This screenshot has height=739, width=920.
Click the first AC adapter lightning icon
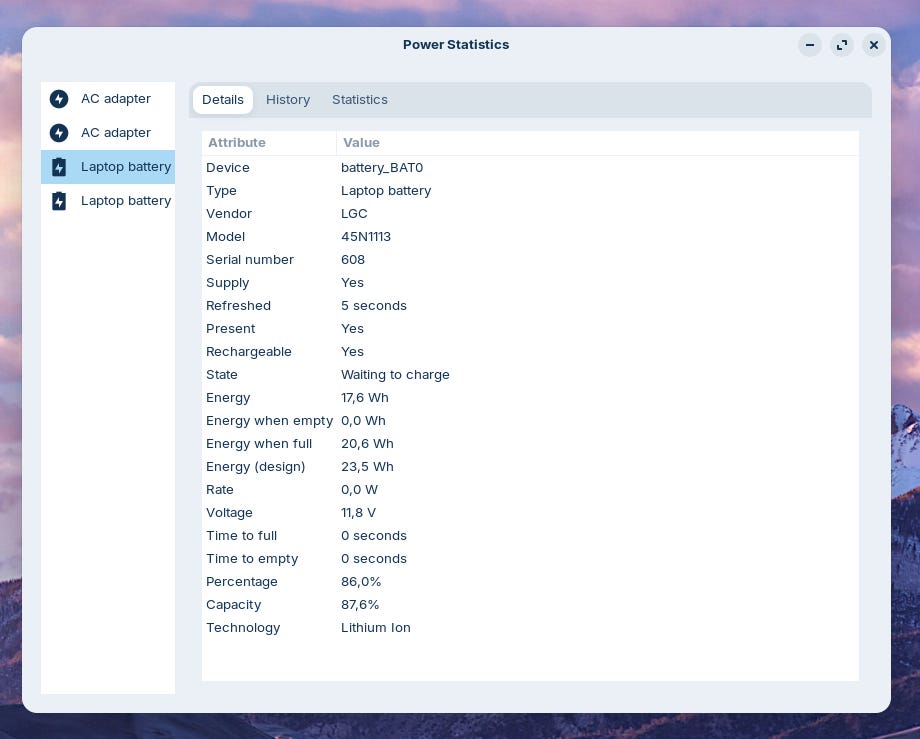coord(59,99)
